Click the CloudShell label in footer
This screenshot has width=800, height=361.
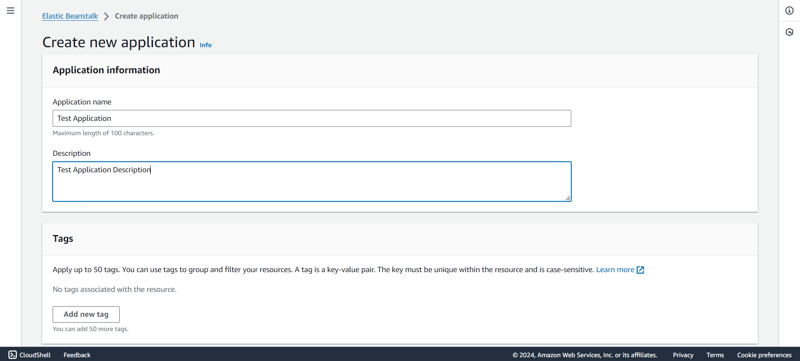tap(35, 355)
